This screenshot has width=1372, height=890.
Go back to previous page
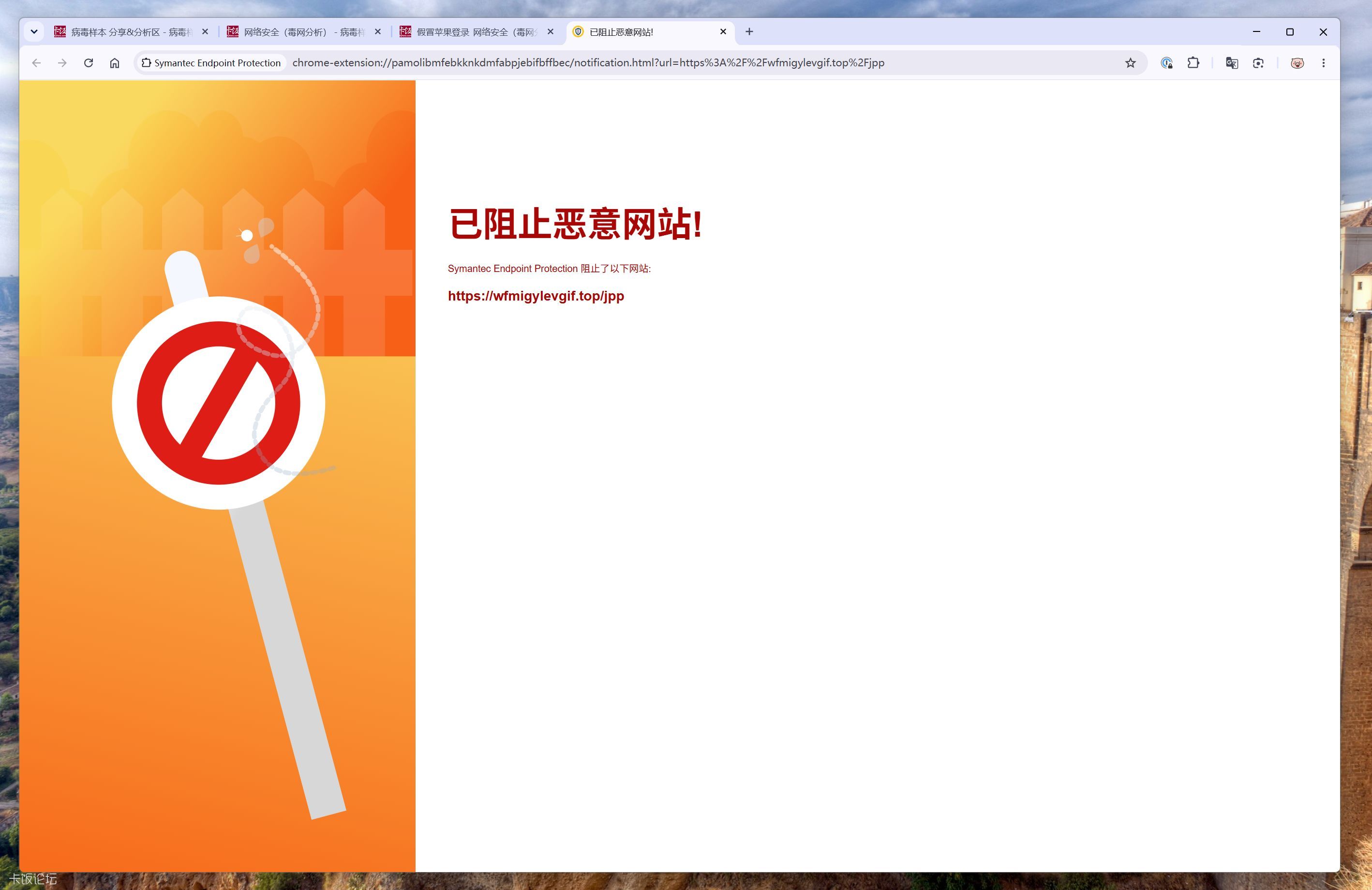point(36,63)
